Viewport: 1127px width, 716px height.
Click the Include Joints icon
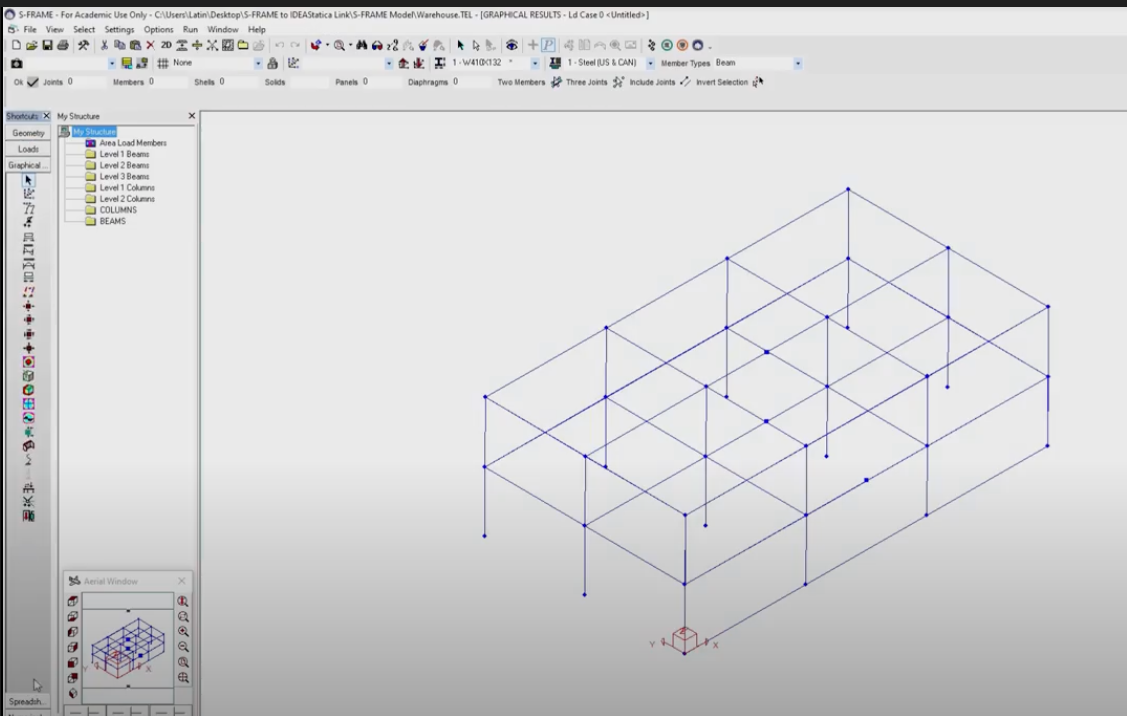point(685,82)
